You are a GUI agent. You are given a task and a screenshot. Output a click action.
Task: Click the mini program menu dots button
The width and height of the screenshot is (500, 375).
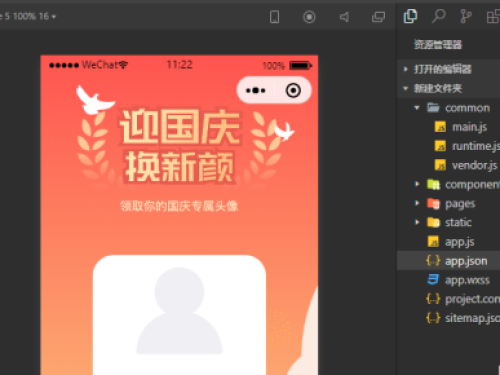coord(255,90)
